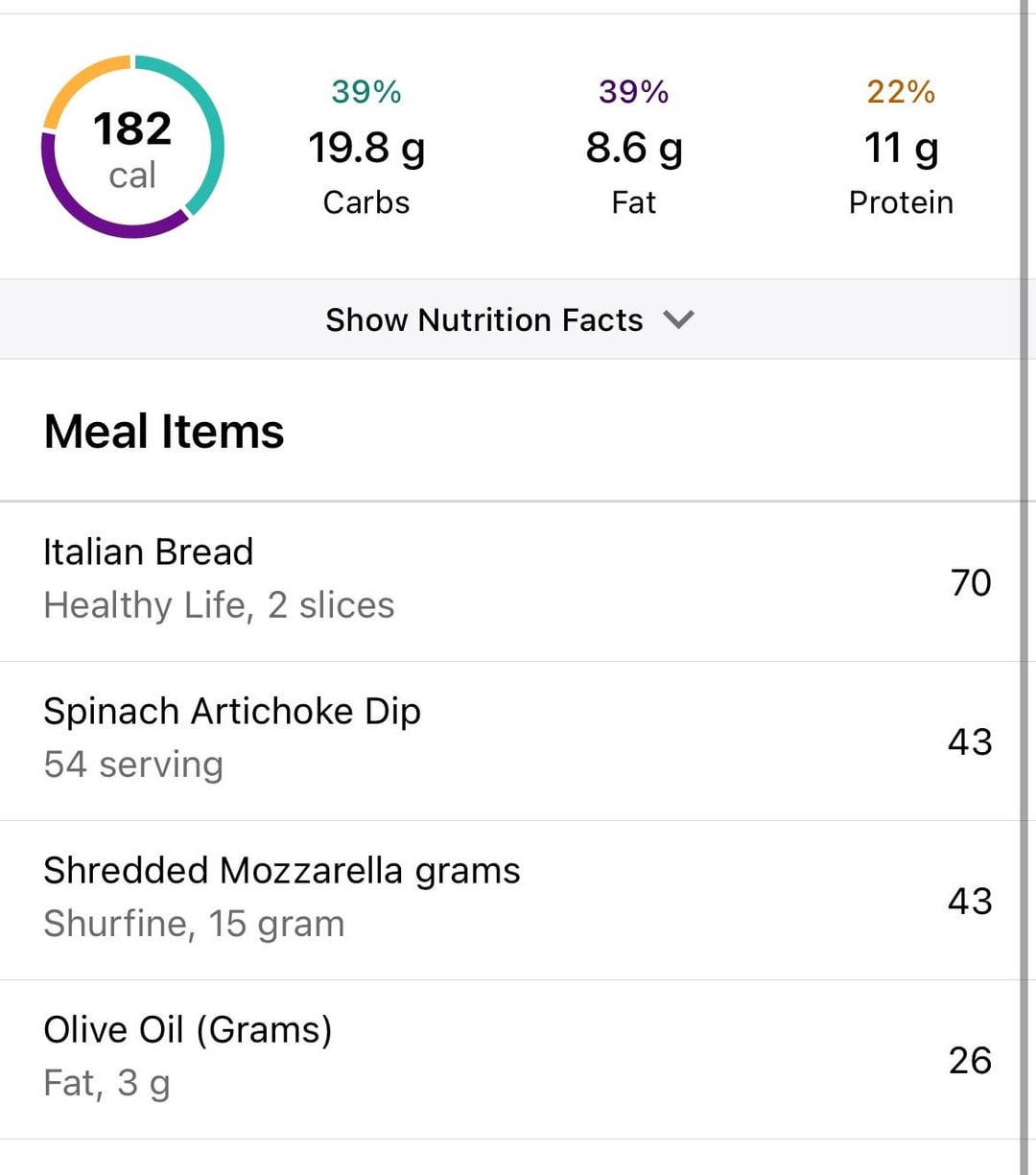Open the Italian Bread meal item
Screen dimensions: 1036x1175
click(510, 581)
